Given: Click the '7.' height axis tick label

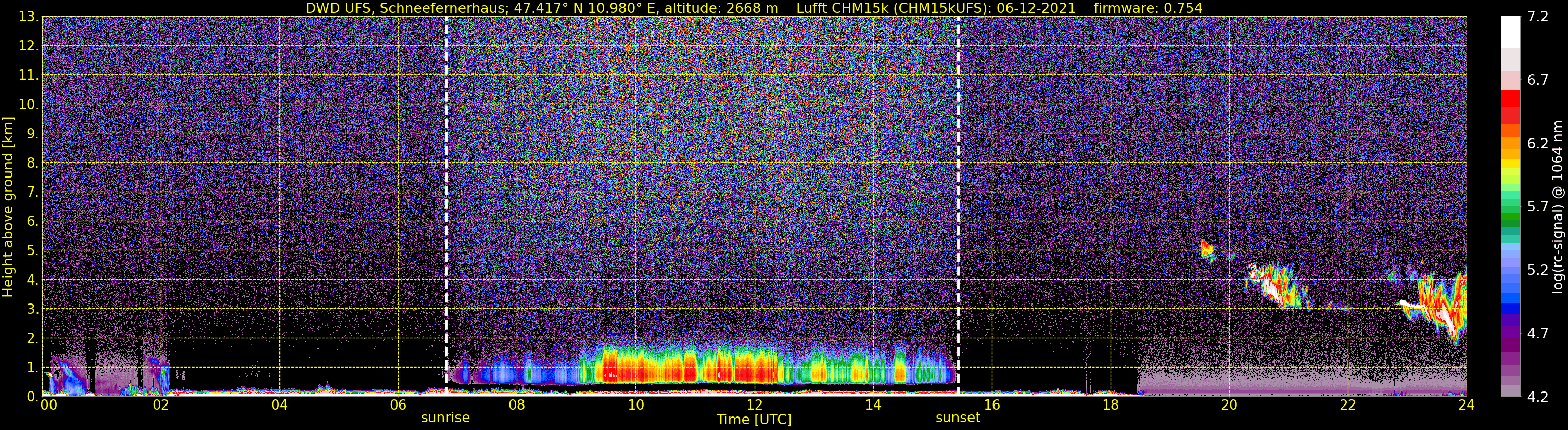Looking at the screenshot, I should pos(32,192).
